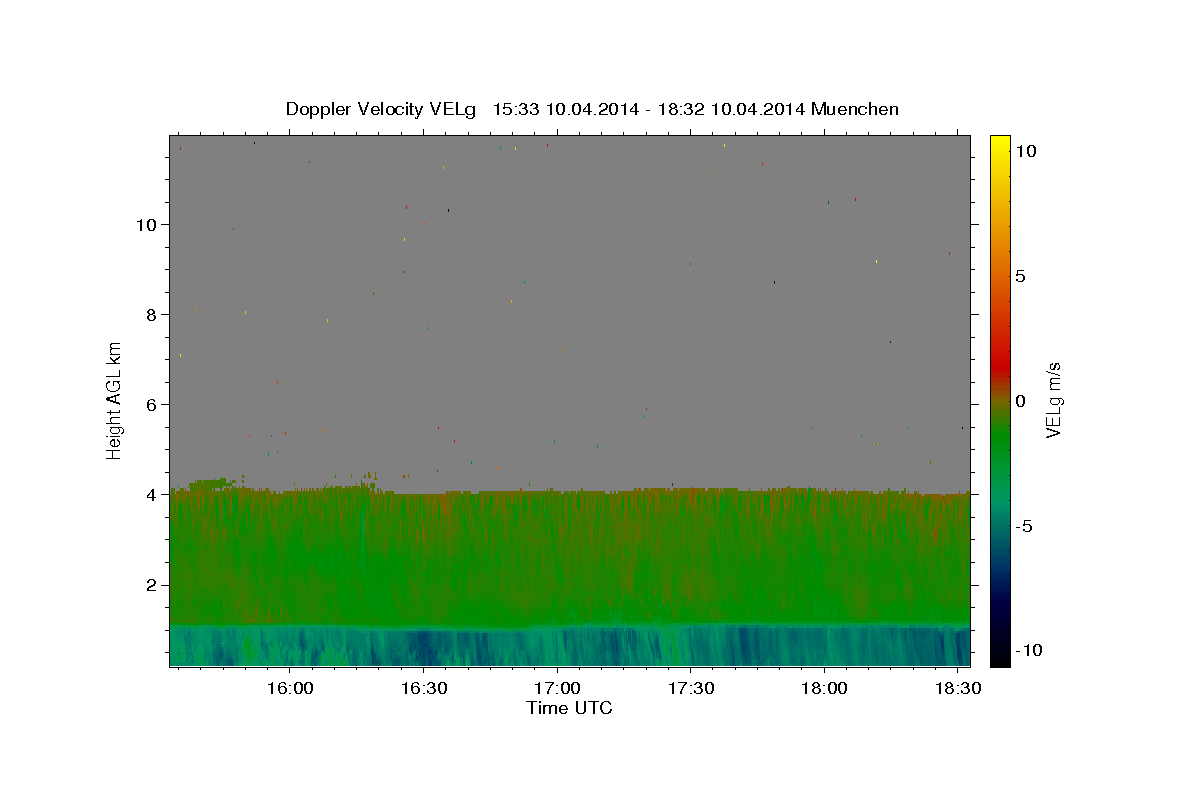Select the 16:30 time tick label

tap(423, 689)
